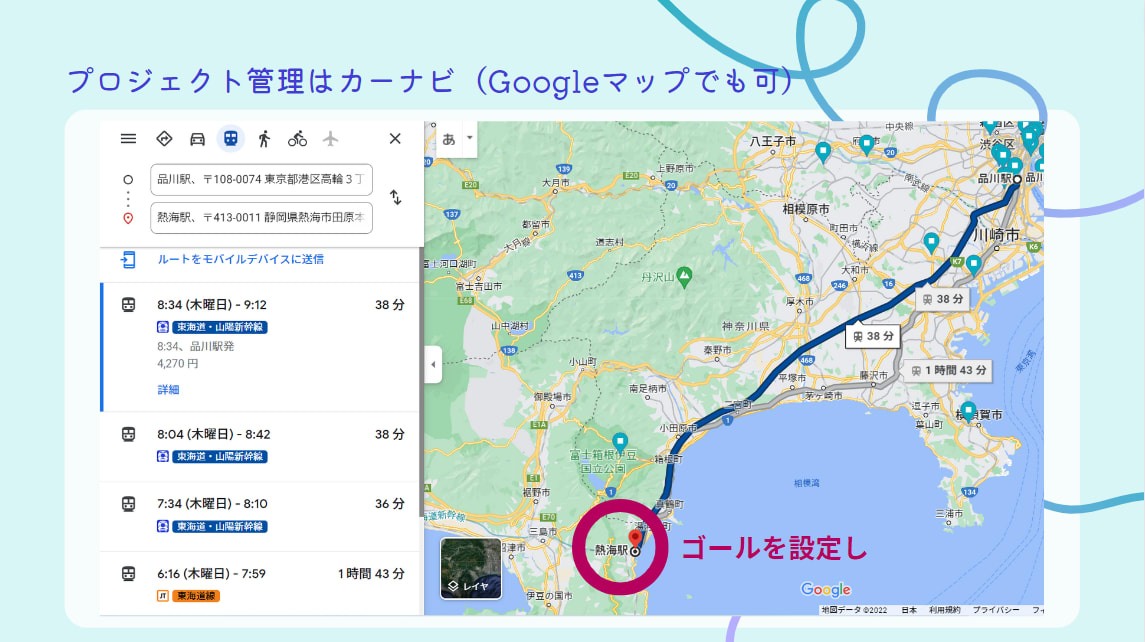Edit the 熱海駅 destination field
The width and height of the screenshot is (1145, 642).
261,218
